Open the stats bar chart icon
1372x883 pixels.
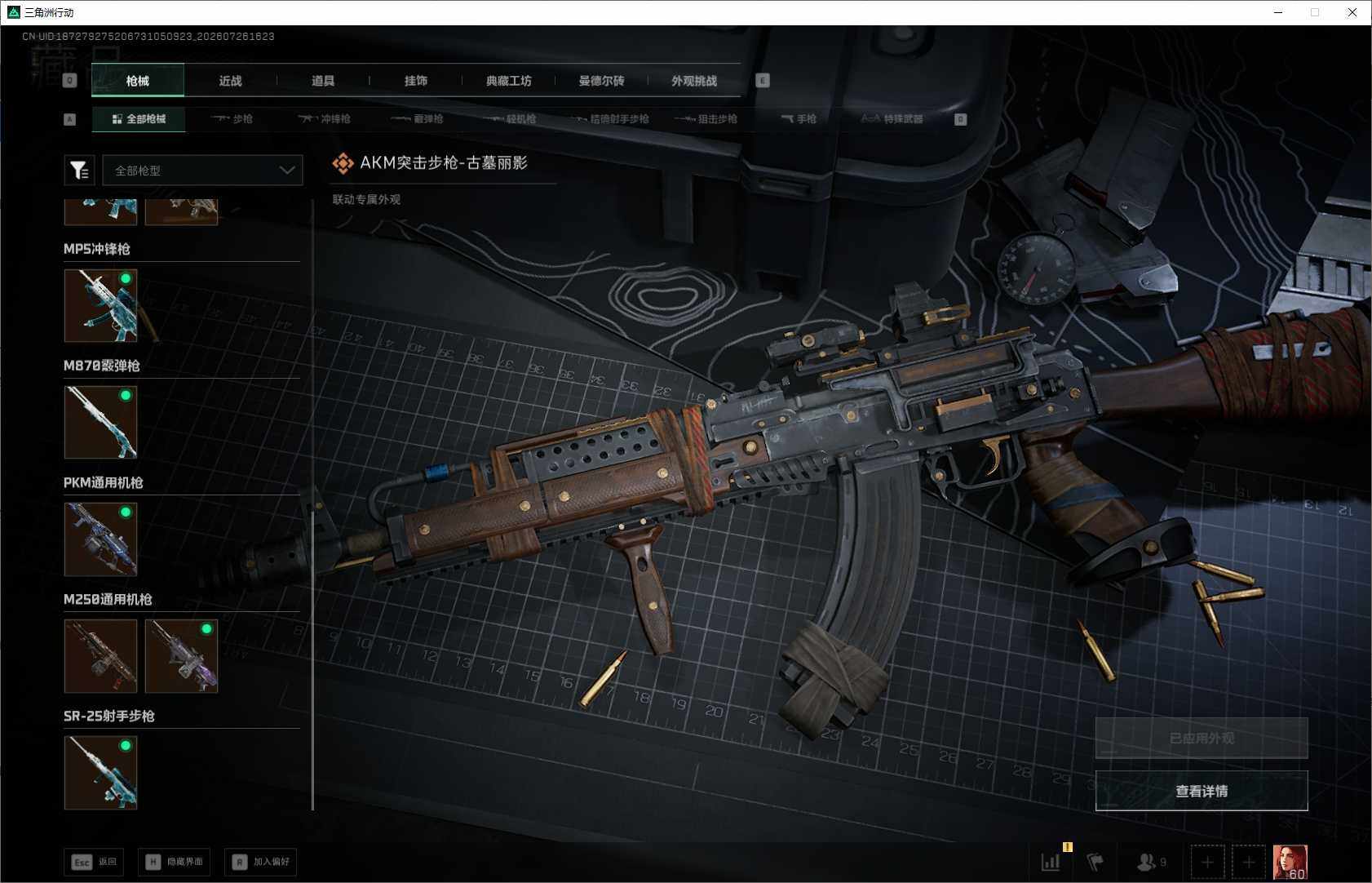(x=1051, y=862)
